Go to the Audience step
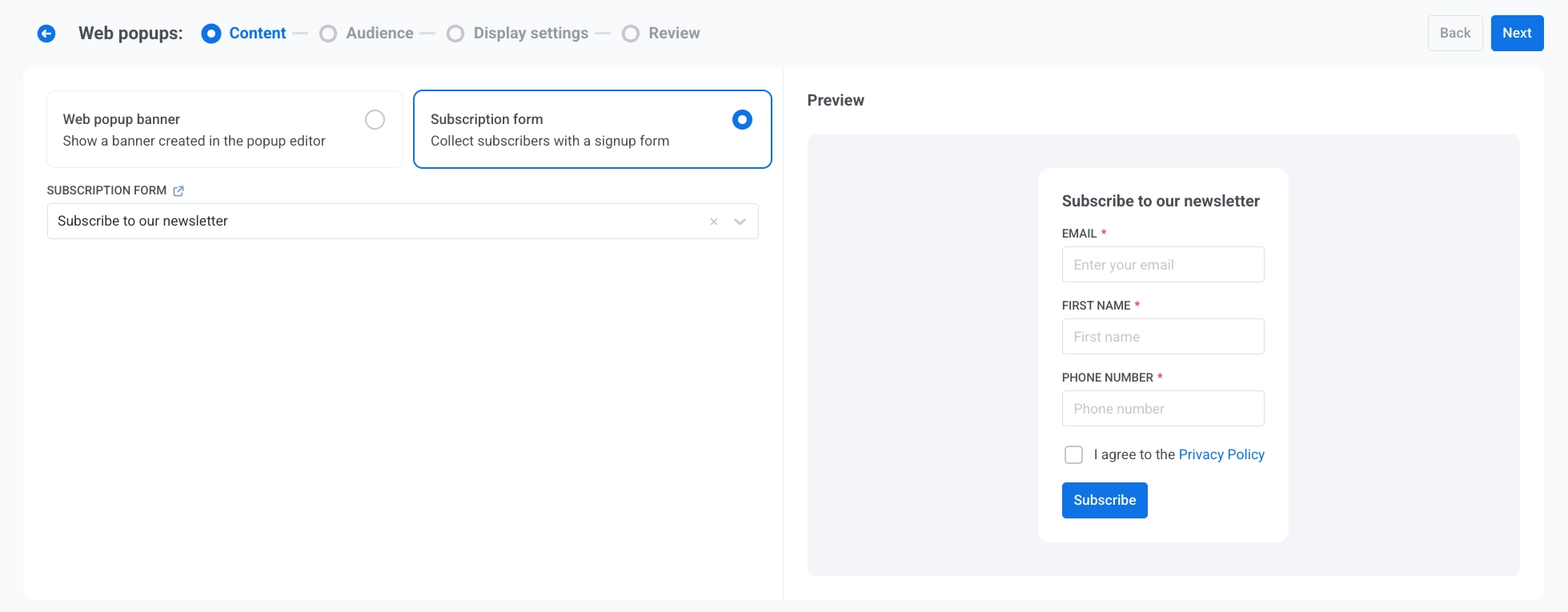The width and height of the screenshot is (1568, 612). [x=367, y=34]
